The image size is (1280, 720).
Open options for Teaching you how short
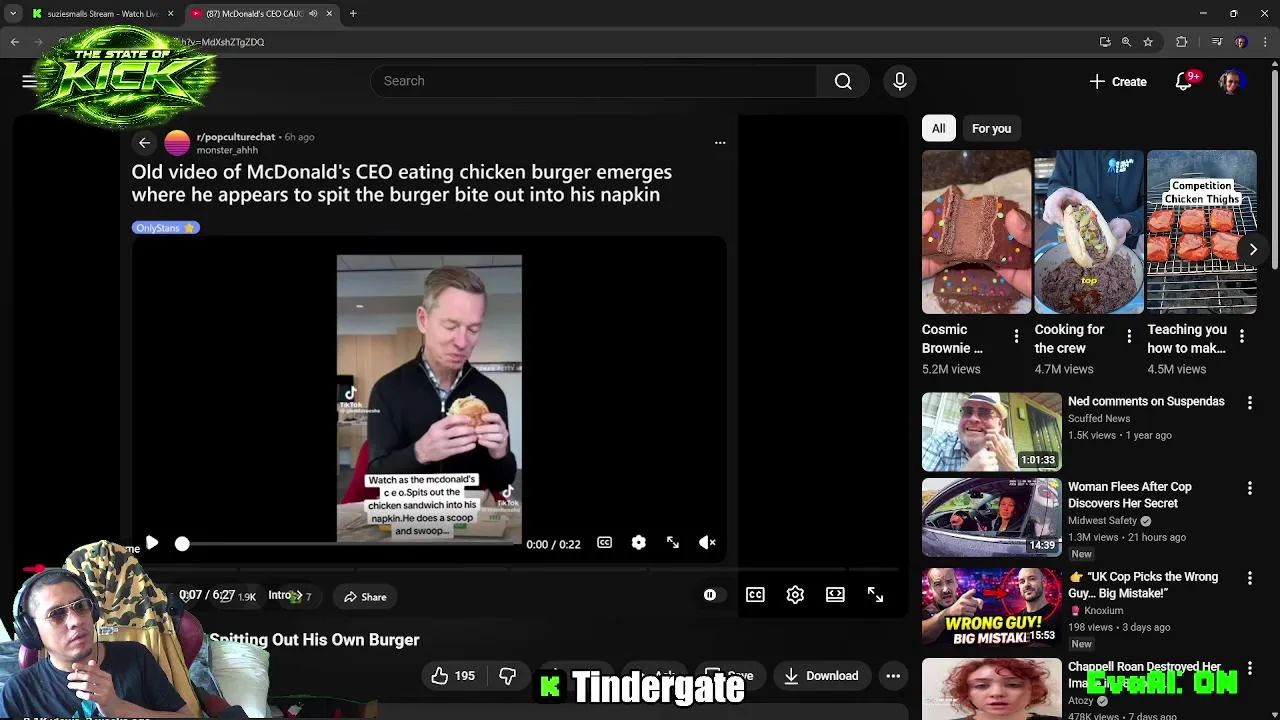coord(1242,336)
